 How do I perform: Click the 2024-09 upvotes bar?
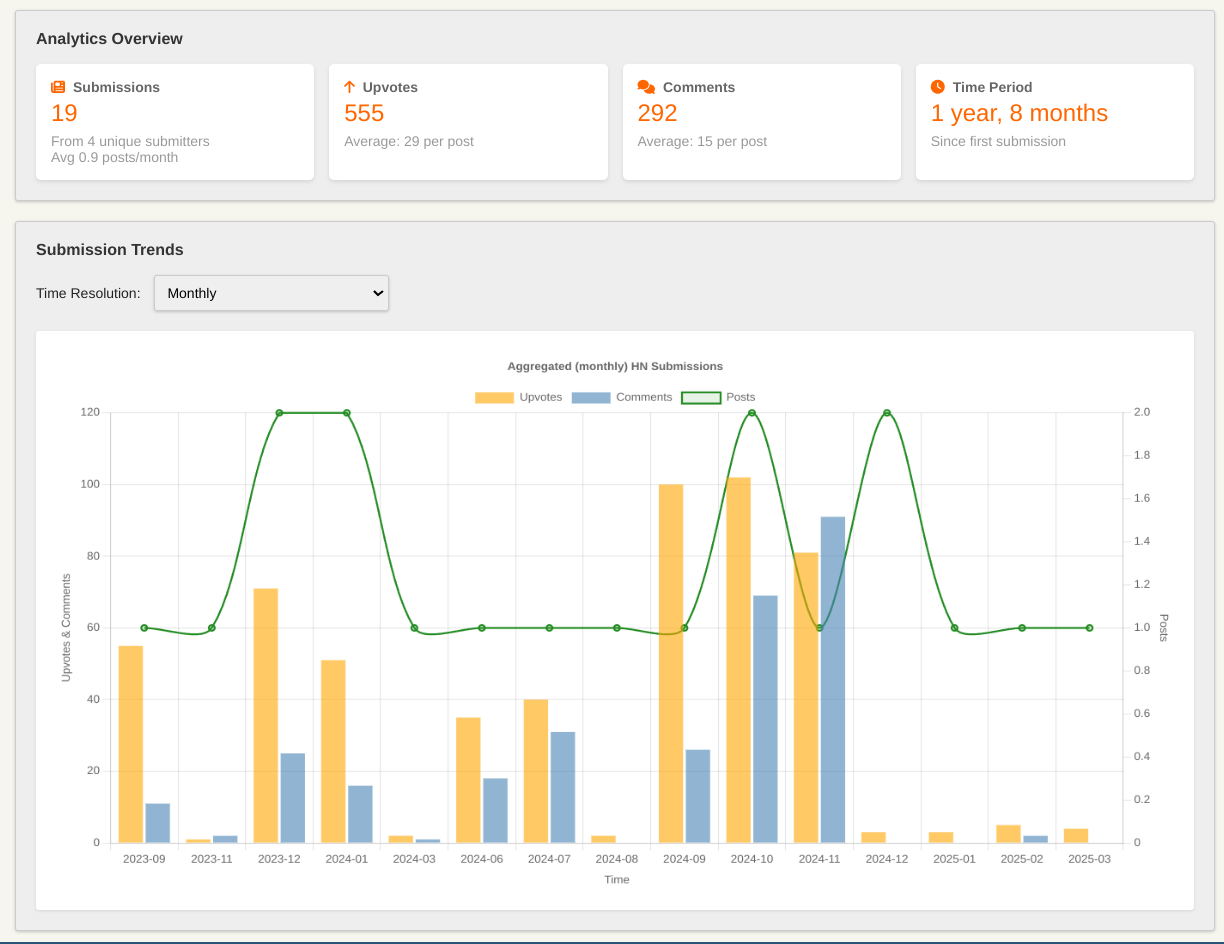pyautogui.click(x=671, y=664)
